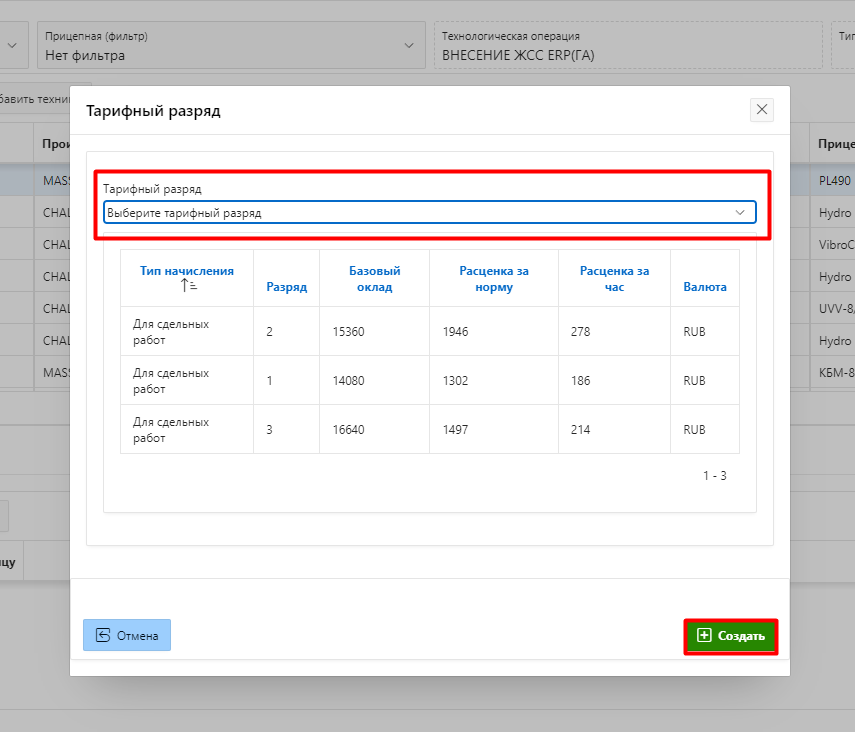
Task: Sort by Расценка за норму header
Action: click(x=494, y=279)
